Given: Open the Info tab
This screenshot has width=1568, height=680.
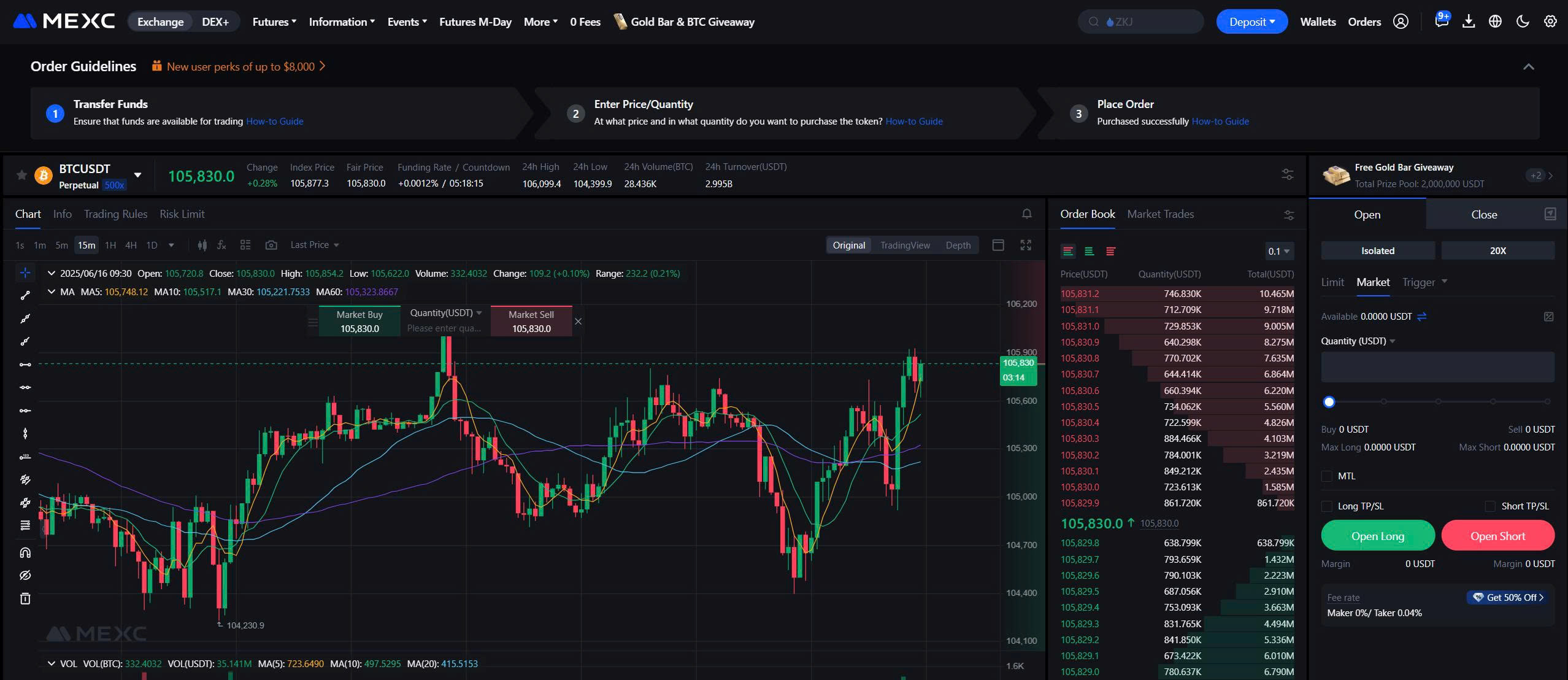Looking at the screenshot, I should click(x=62, y=214).
